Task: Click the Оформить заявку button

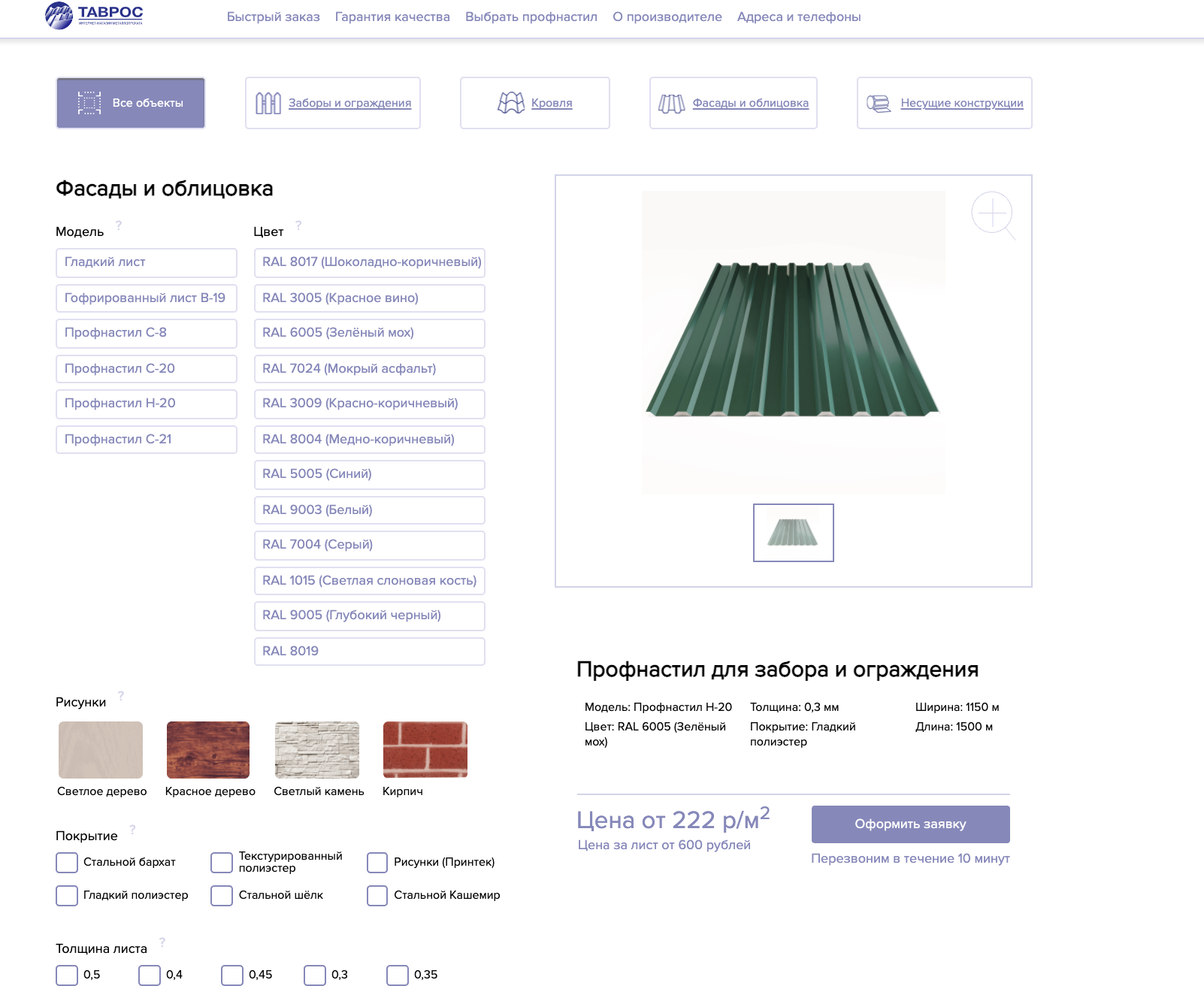Action: (x=911, y=824)
